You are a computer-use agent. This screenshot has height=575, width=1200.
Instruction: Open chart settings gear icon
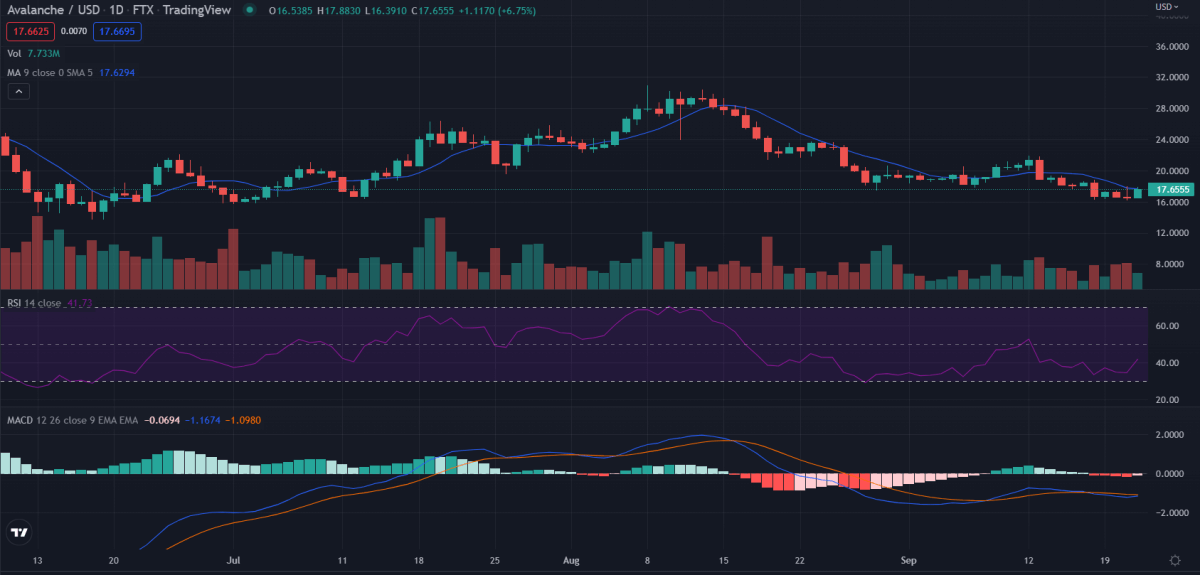[1176, 562]
